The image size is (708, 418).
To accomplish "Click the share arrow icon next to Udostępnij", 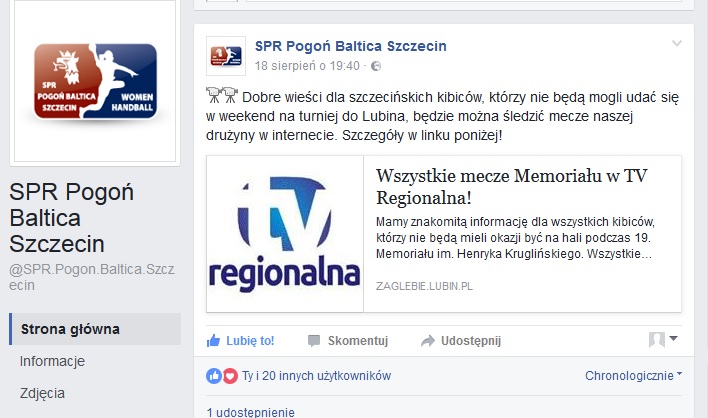I will coord(428,341).
